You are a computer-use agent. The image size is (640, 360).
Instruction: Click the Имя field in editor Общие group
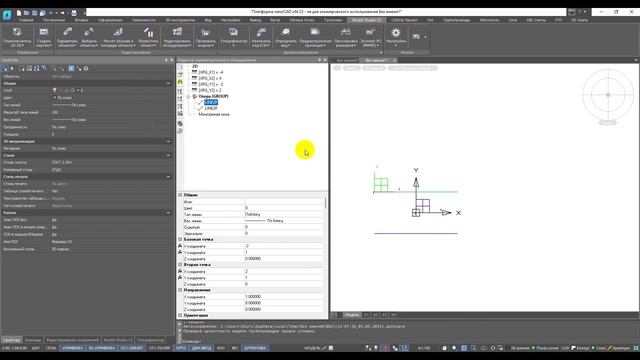point(284,202)
